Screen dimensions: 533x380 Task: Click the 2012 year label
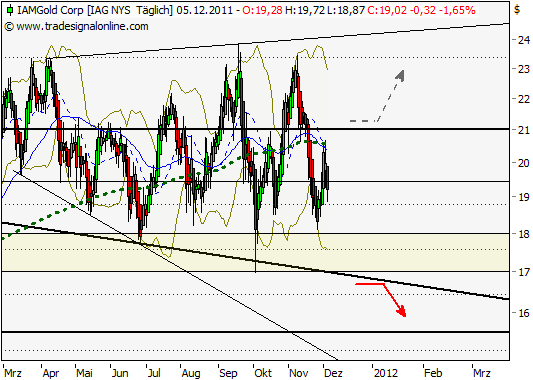tap(385, 373)
